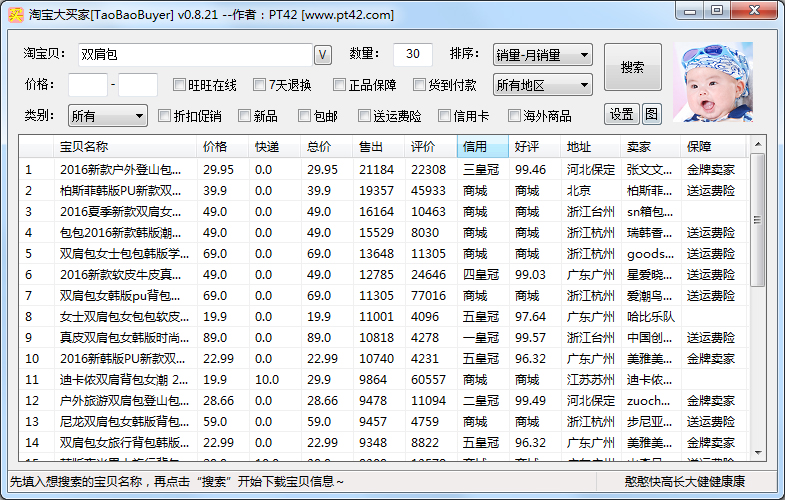Select row 12 item 户外旅游双肩包登山包
This screenshot has width=785, height=500.
[384, 401]
